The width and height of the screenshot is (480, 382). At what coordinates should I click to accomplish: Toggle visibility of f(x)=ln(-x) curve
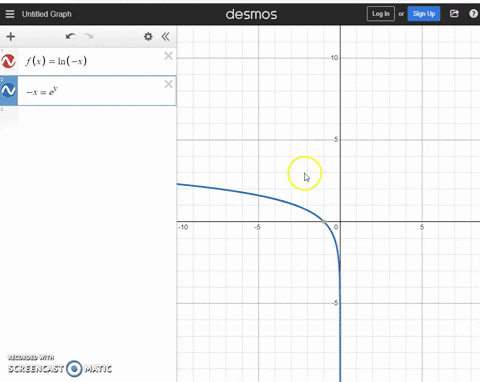pyautogui.click(x=8, y=61)
